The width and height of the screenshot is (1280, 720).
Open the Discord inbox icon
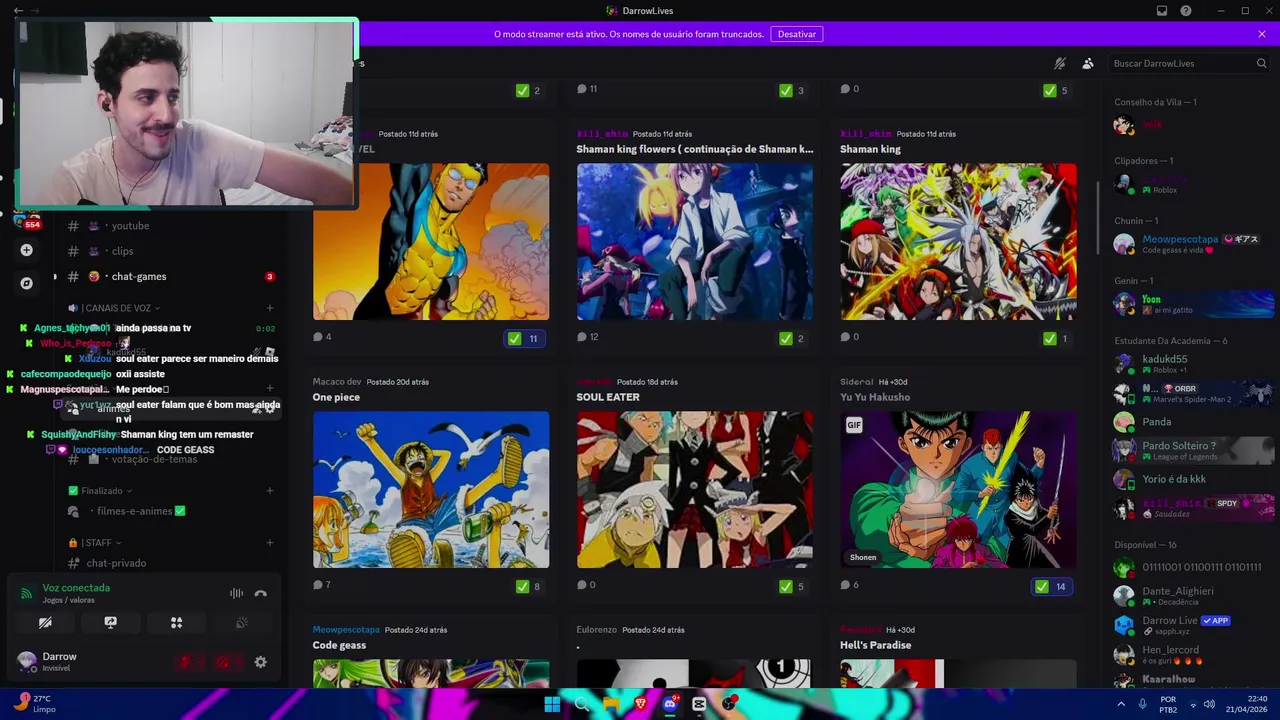point(1162,11)
